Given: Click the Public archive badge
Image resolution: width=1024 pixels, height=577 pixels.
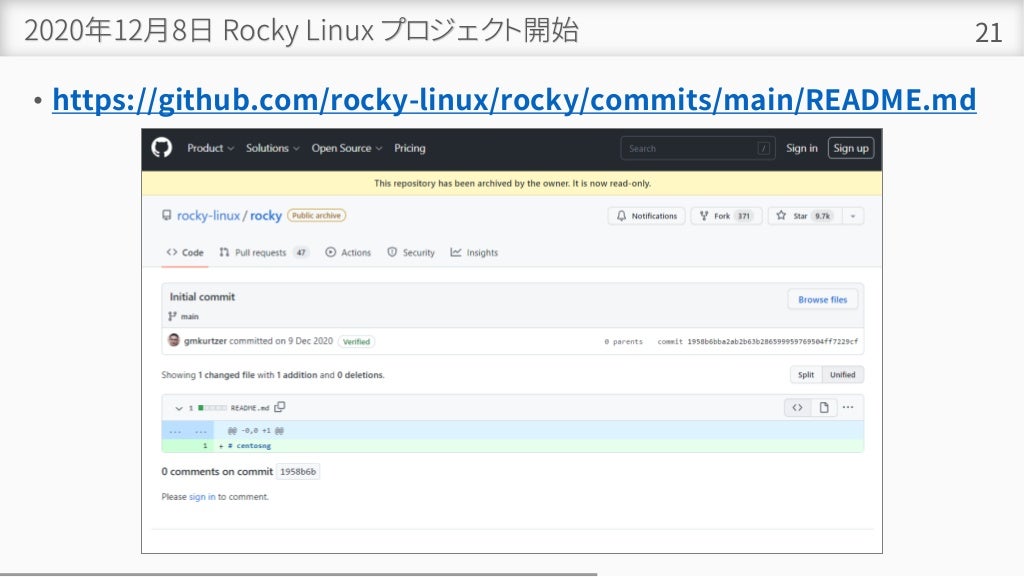Looking at the screenshot, I should [x=317, y=215].
